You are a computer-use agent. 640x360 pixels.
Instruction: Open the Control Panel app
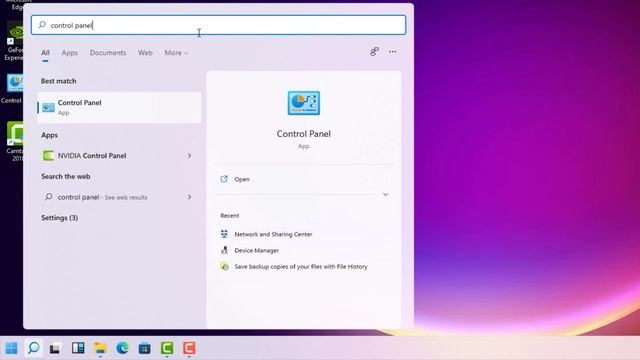pos(242,179)
